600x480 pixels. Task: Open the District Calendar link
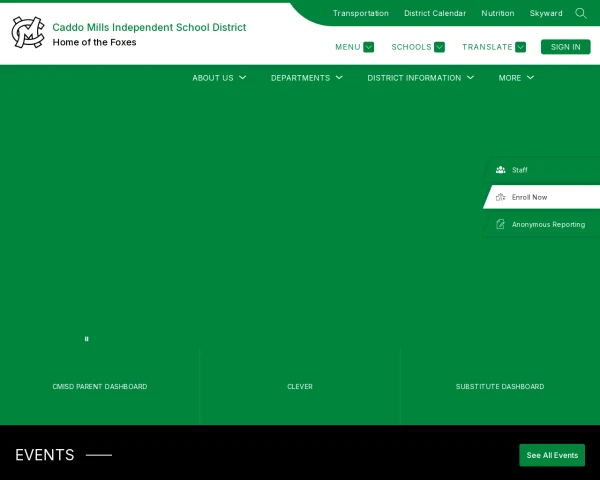click(435, 14)
